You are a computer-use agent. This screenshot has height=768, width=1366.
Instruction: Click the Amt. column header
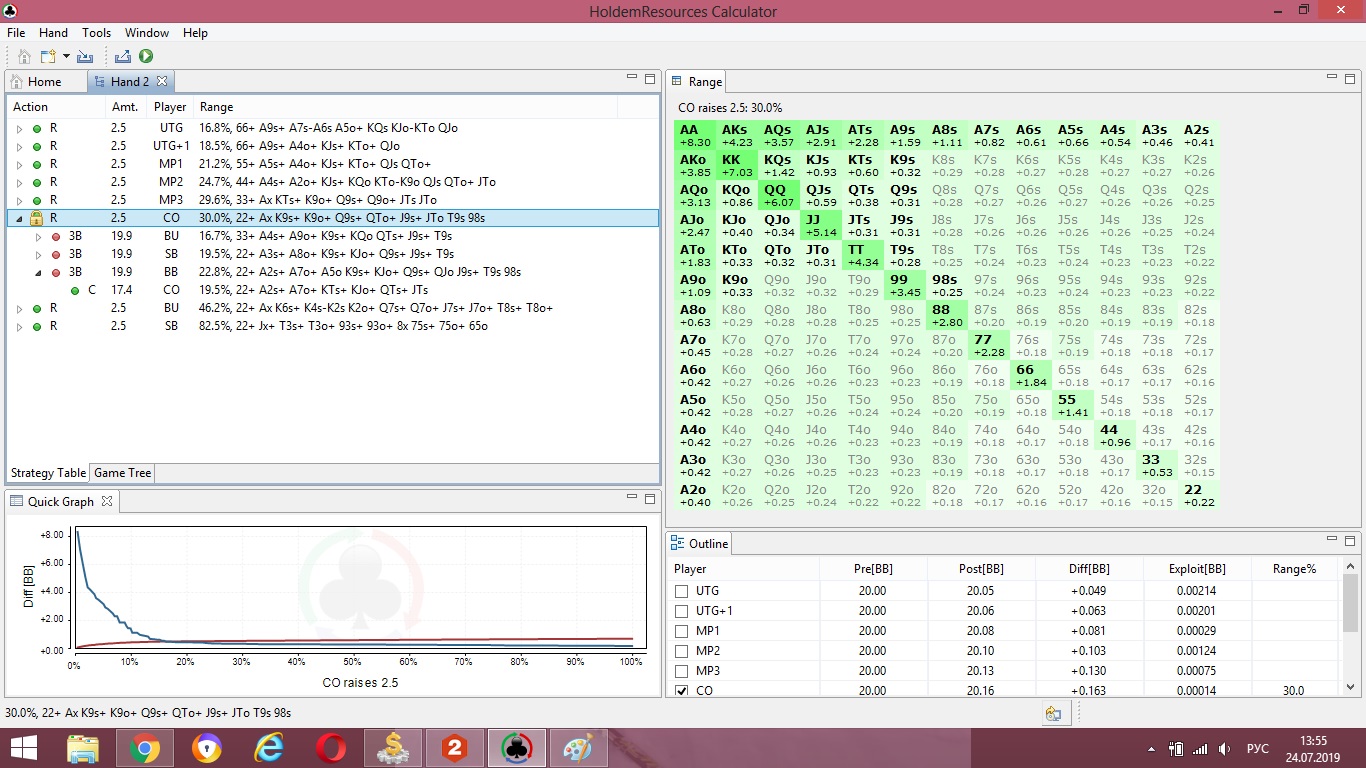[125, 107]
